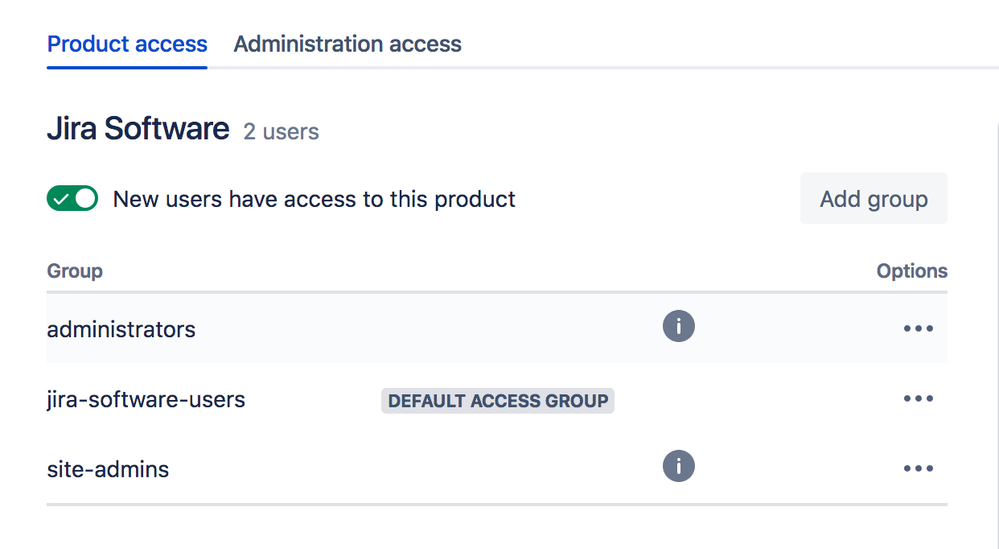Switch to the Product access tab

[x=127, y=44]
